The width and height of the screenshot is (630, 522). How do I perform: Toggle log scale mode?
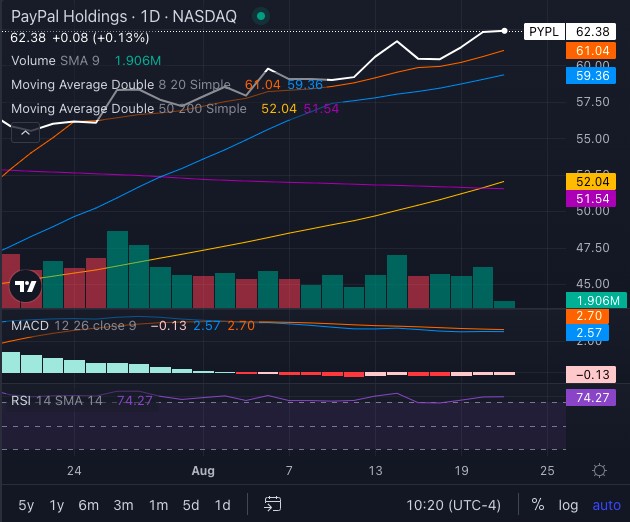click(x=568, y=505)
